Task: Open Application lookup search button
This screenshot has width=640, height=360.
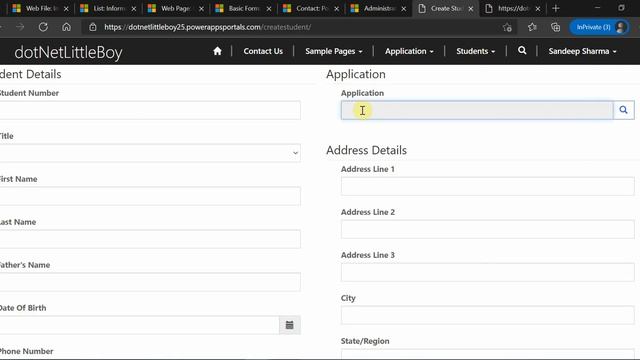Action: 623,110
